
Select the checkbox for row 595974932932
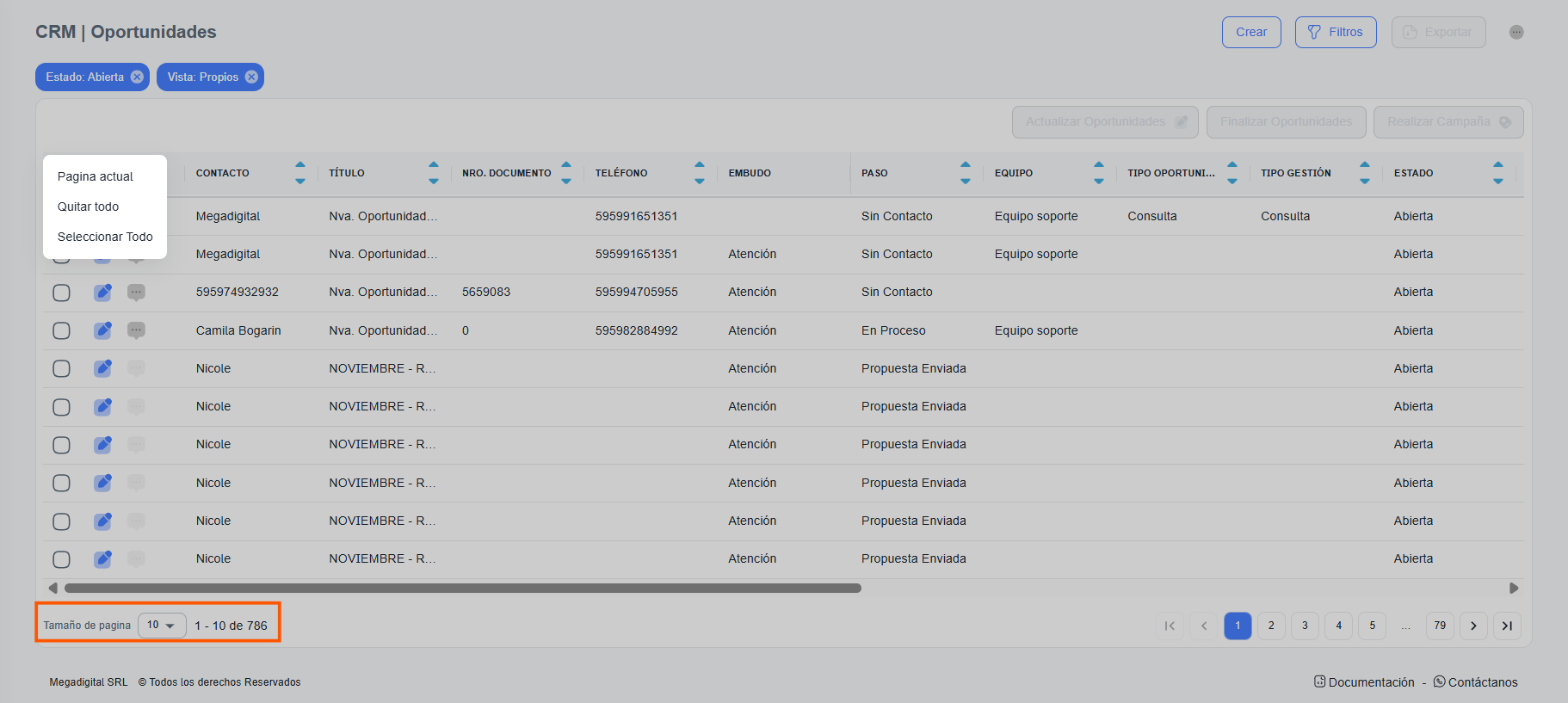[61, 293]
